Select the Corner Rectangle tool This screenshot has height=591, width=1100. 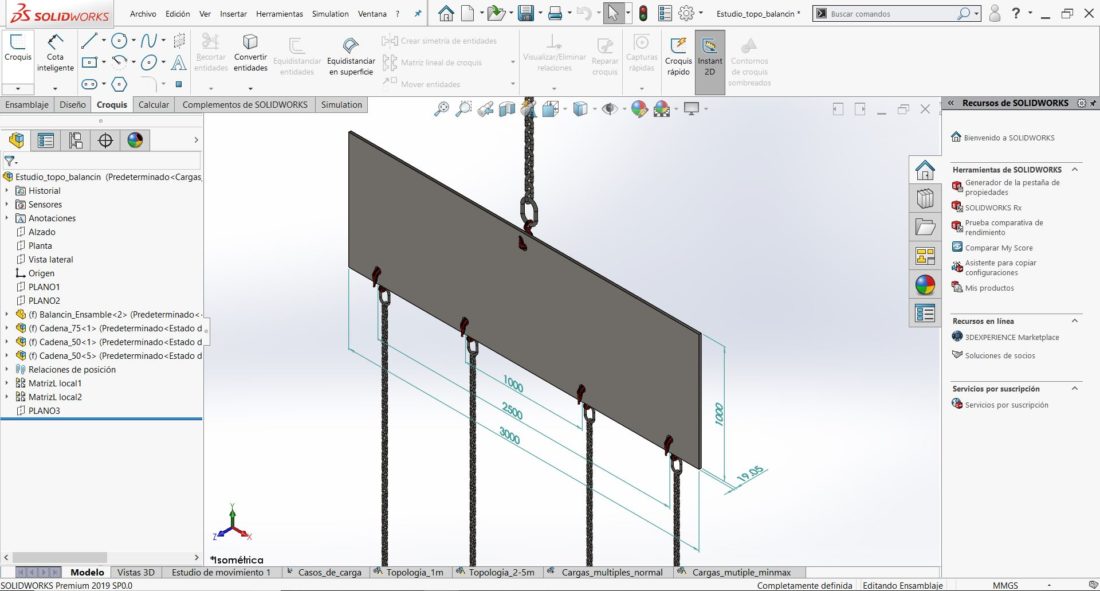pos(89,62)
